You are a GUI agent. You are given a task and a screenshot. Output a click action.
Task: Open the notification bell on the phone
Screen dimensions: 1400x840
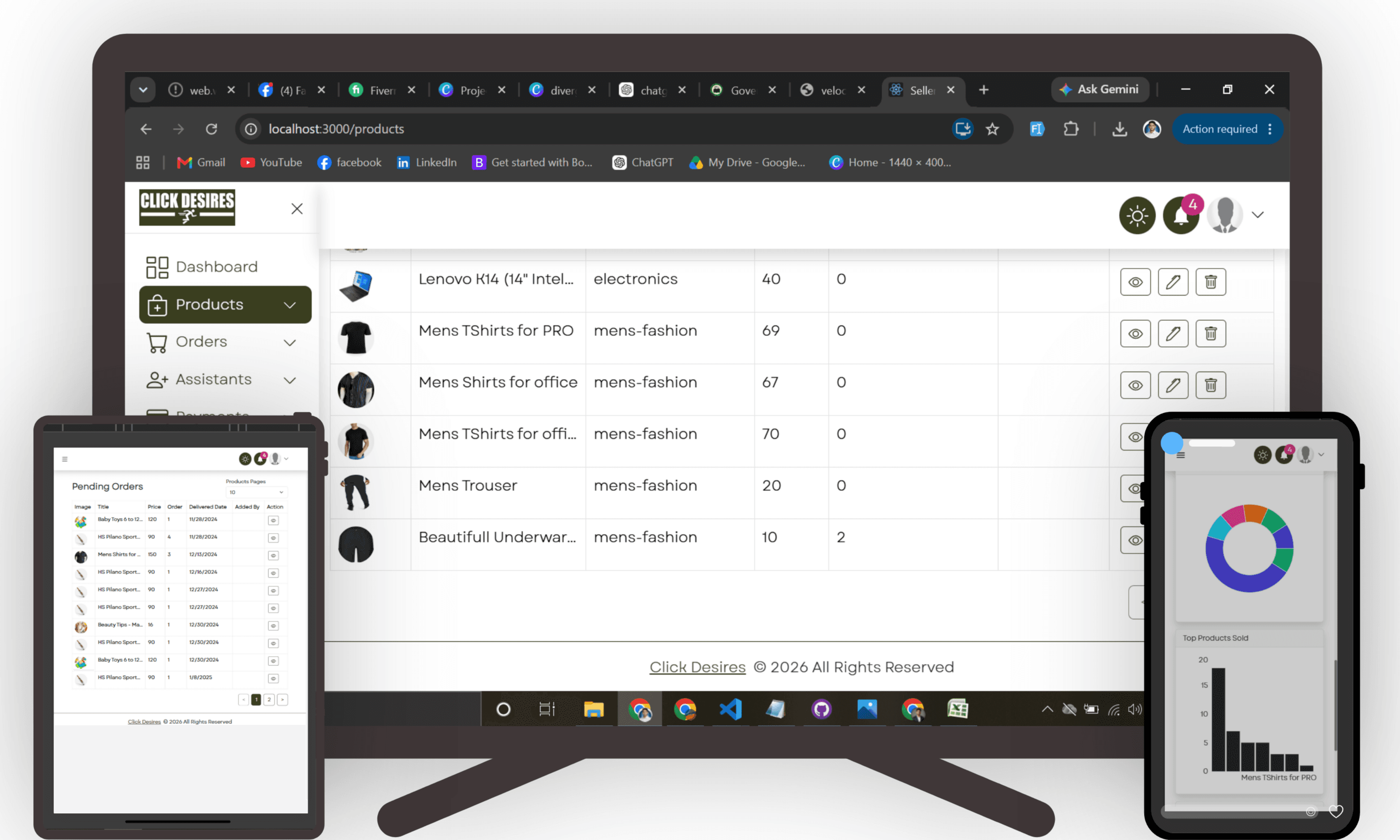point(1284,455)
